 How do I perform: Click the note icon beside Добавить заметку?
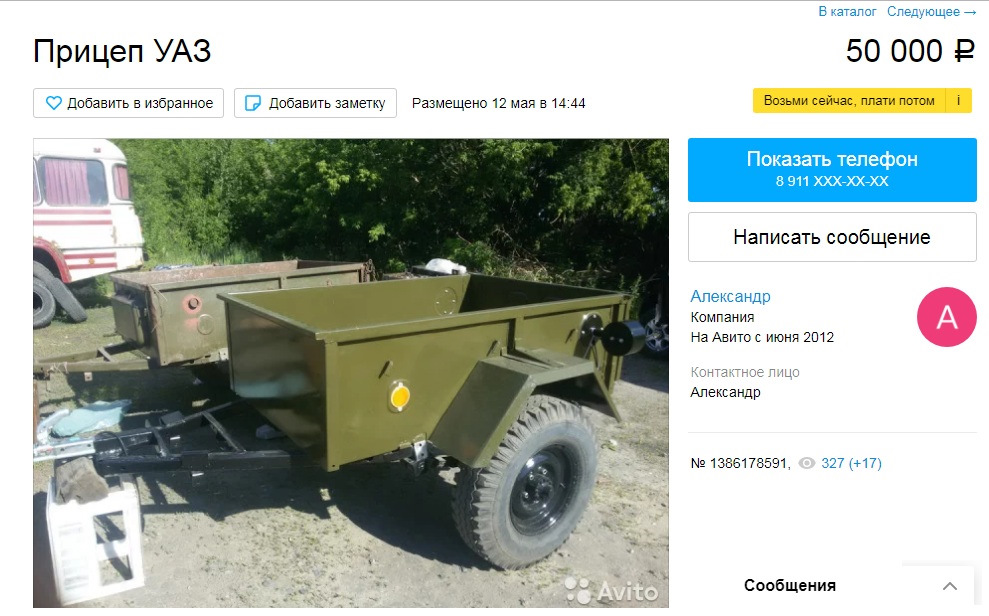pyautogui.click(x=252, y=103)
